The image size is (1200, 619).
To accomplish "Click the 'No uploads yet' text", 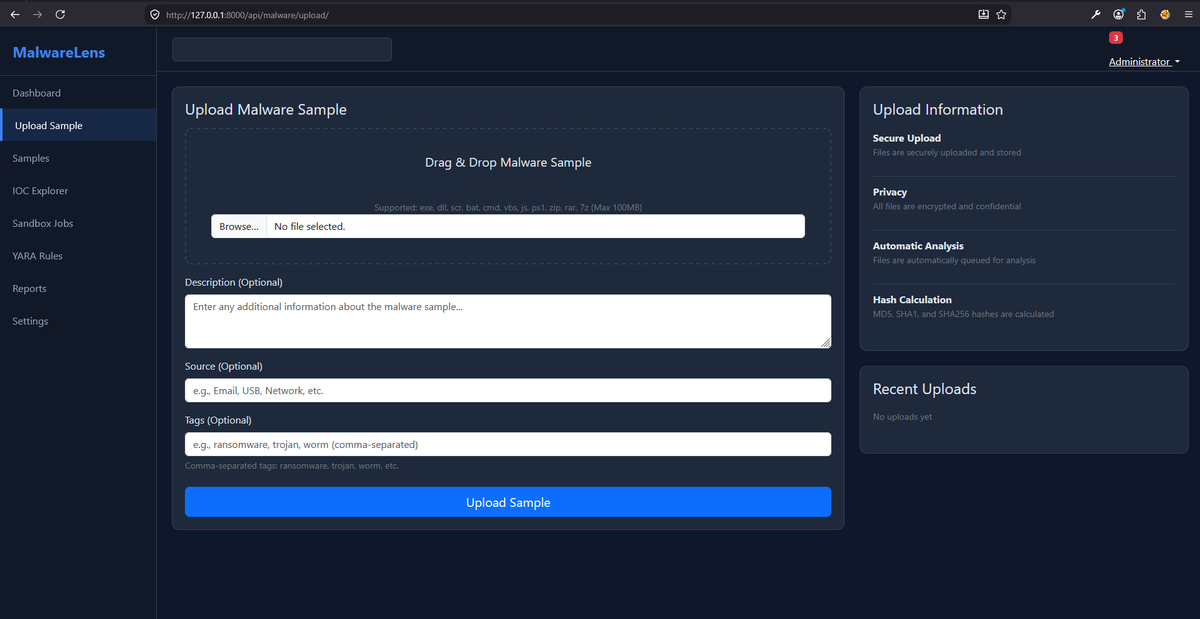I will click(902, 417).
